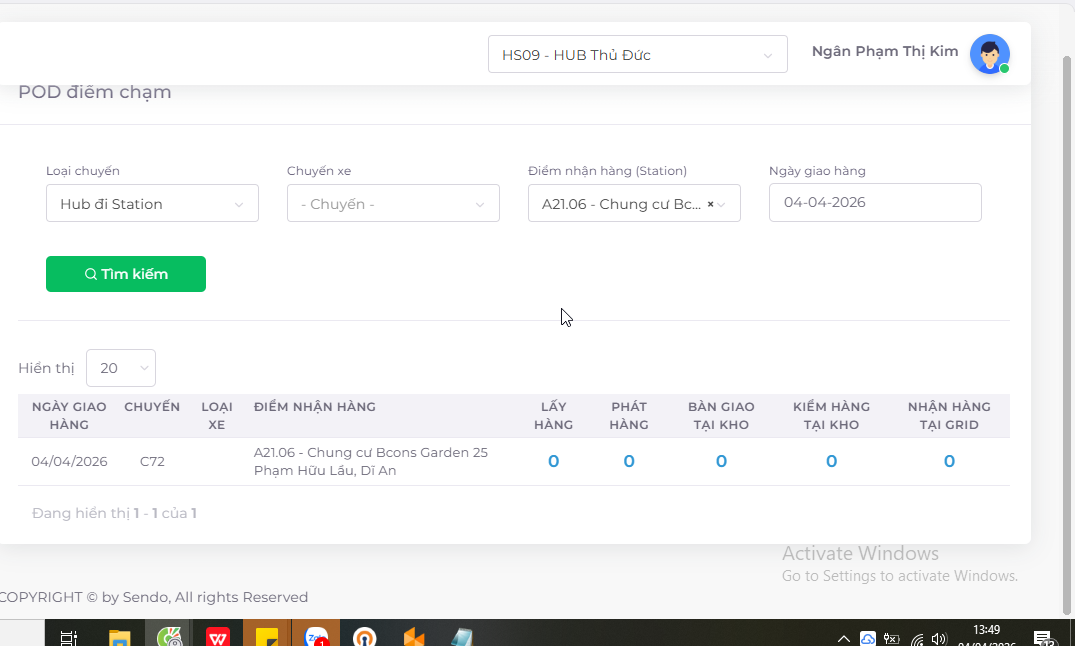
Task: Show hidden system tray icons
Action: tap(844, 638)
